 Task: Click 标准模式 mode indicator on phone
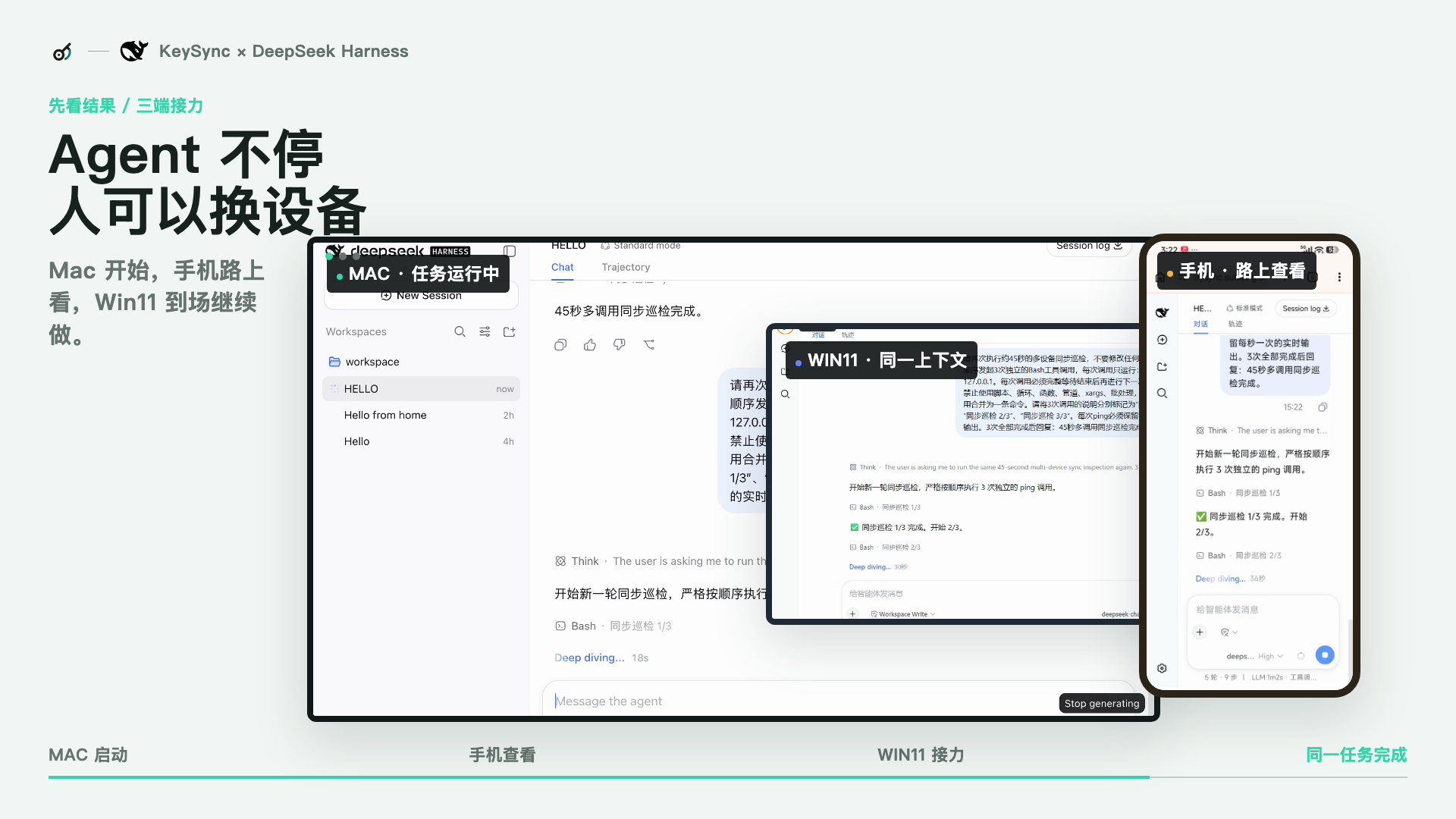pos(1244,309)
